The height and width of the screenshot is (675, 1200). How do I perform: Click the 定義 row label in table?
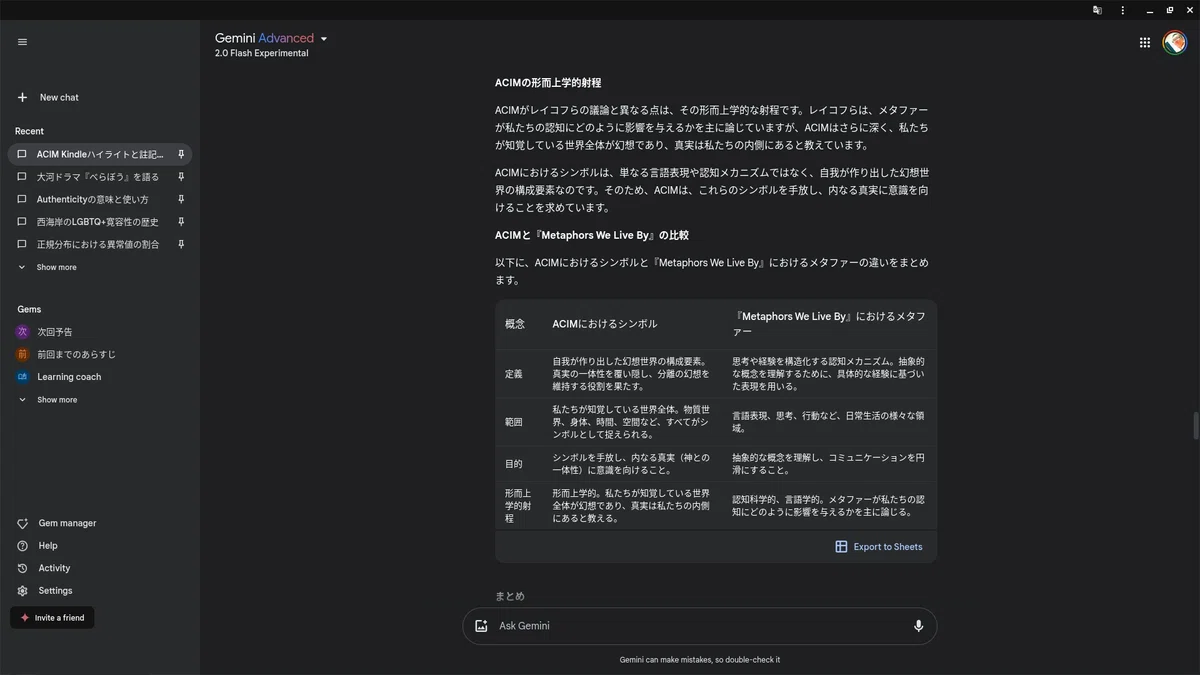514,374
